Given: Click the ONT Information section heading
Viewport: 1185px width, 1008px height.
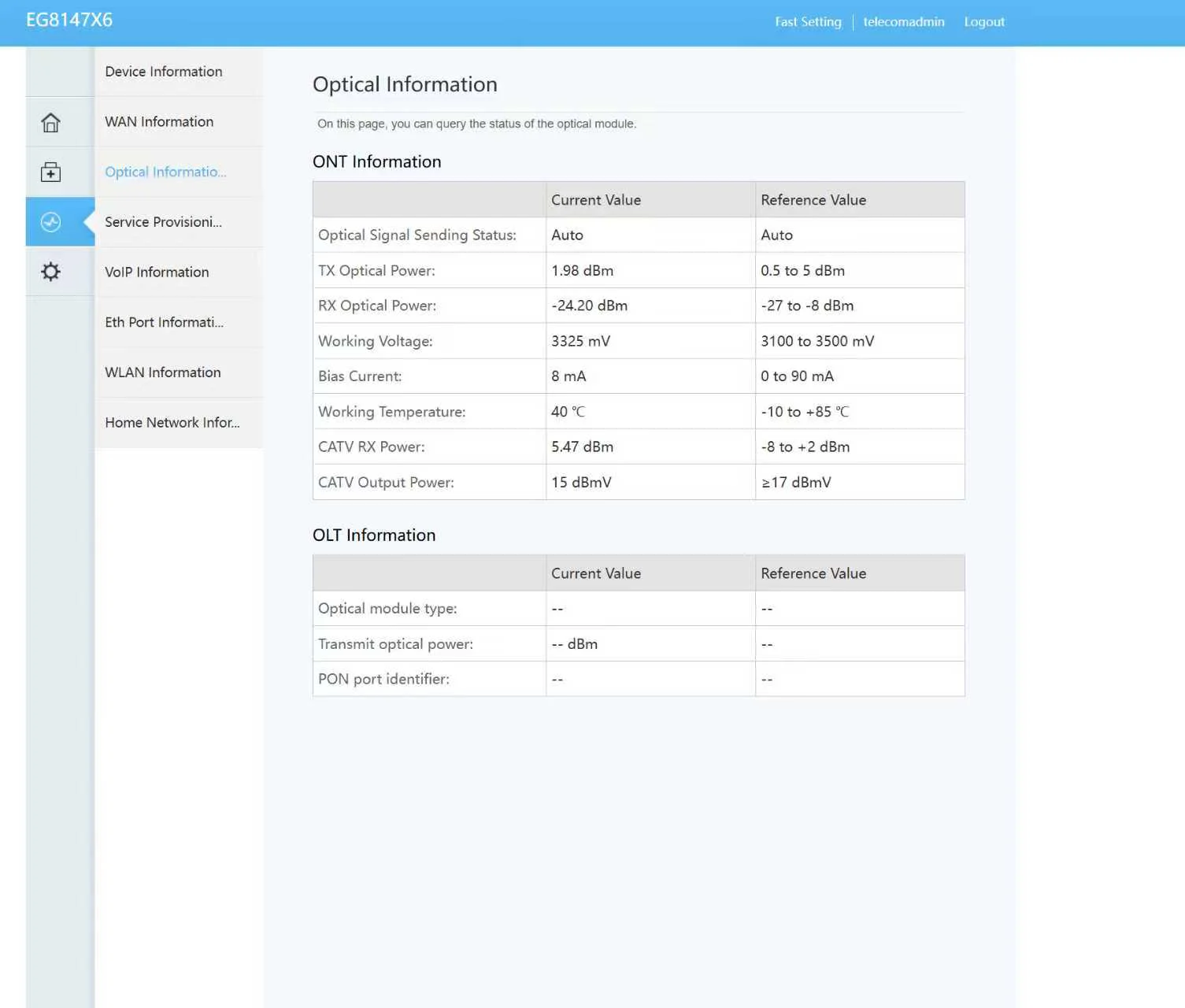Looking at the screenshot, I should [x=376, y=161].
